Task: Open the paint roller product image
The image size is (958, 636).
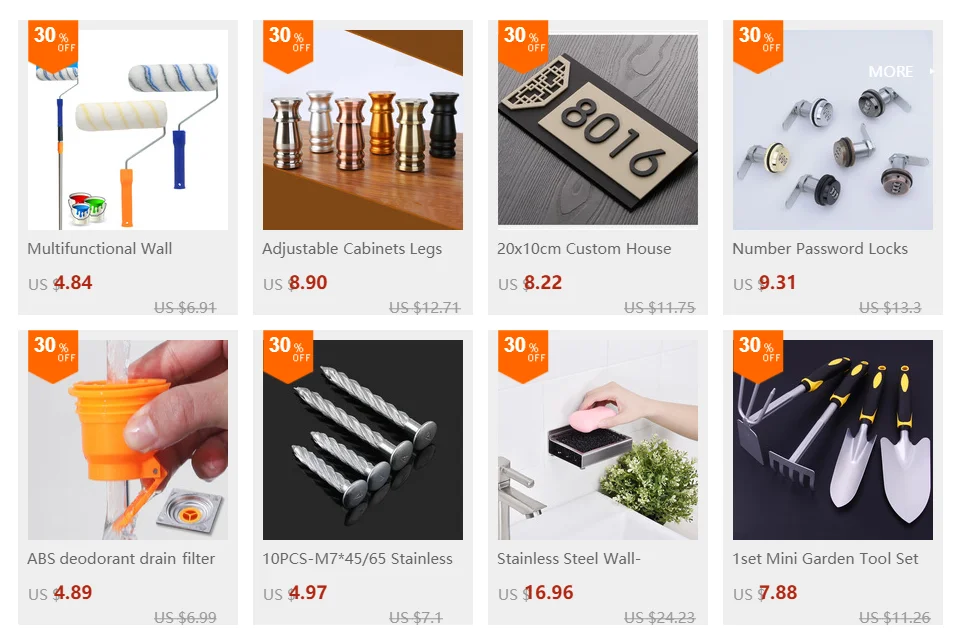Action: [128, 130]
